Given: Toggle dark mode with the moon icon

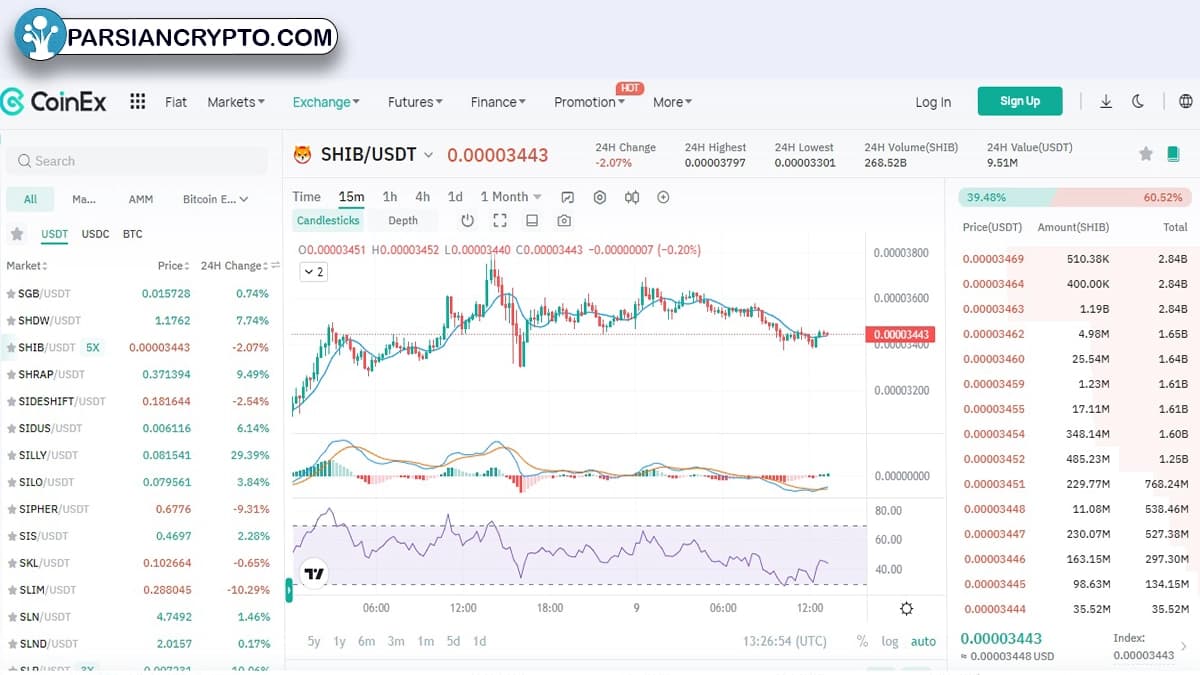Looking at the screenshot, I should click(1138, 102).
